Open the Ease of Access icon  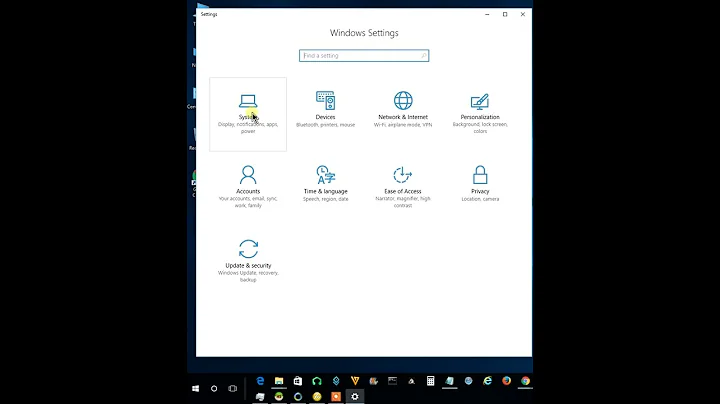point(403,175)
